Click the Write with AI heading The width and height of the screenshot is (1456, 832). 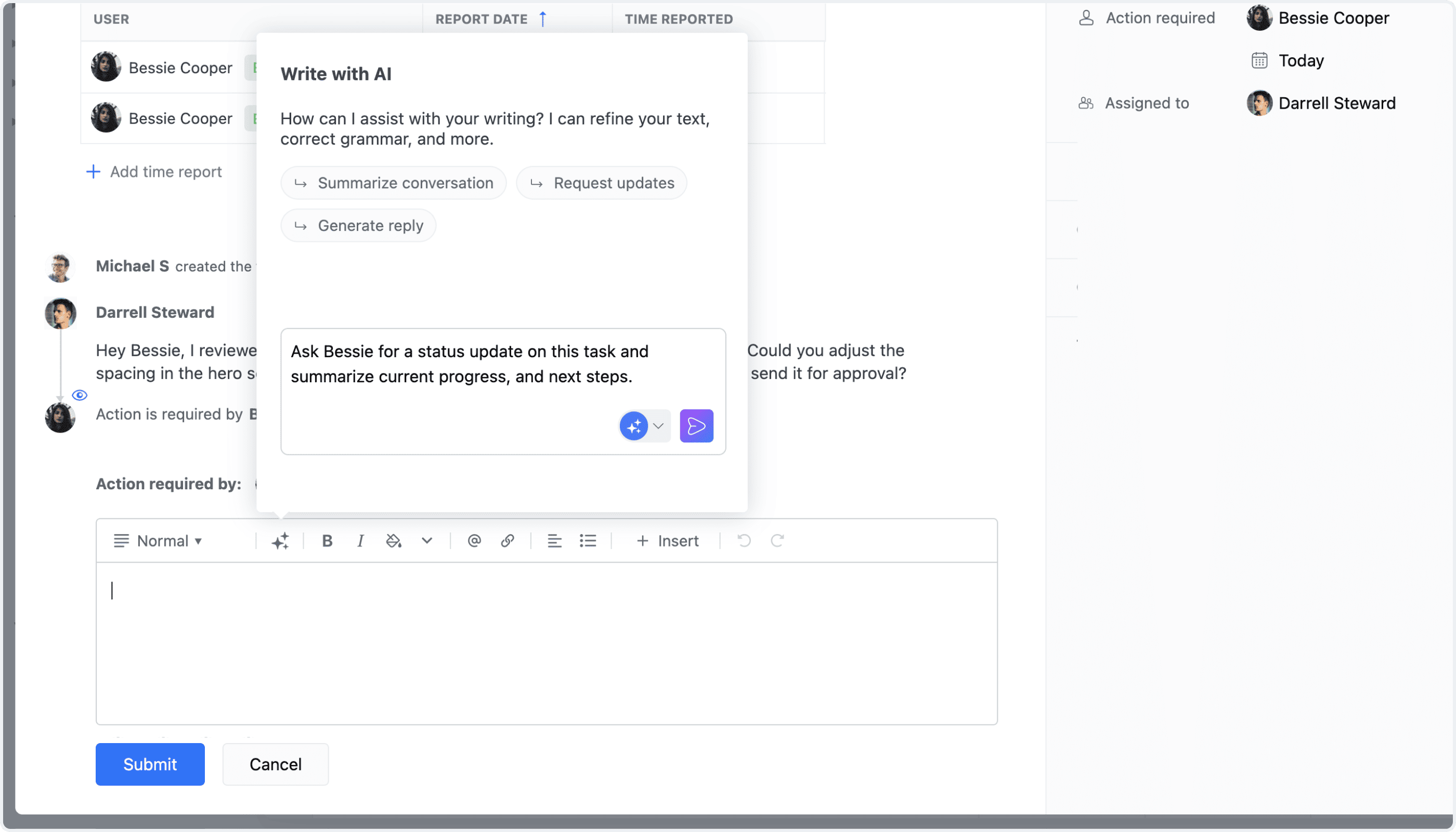336,74
